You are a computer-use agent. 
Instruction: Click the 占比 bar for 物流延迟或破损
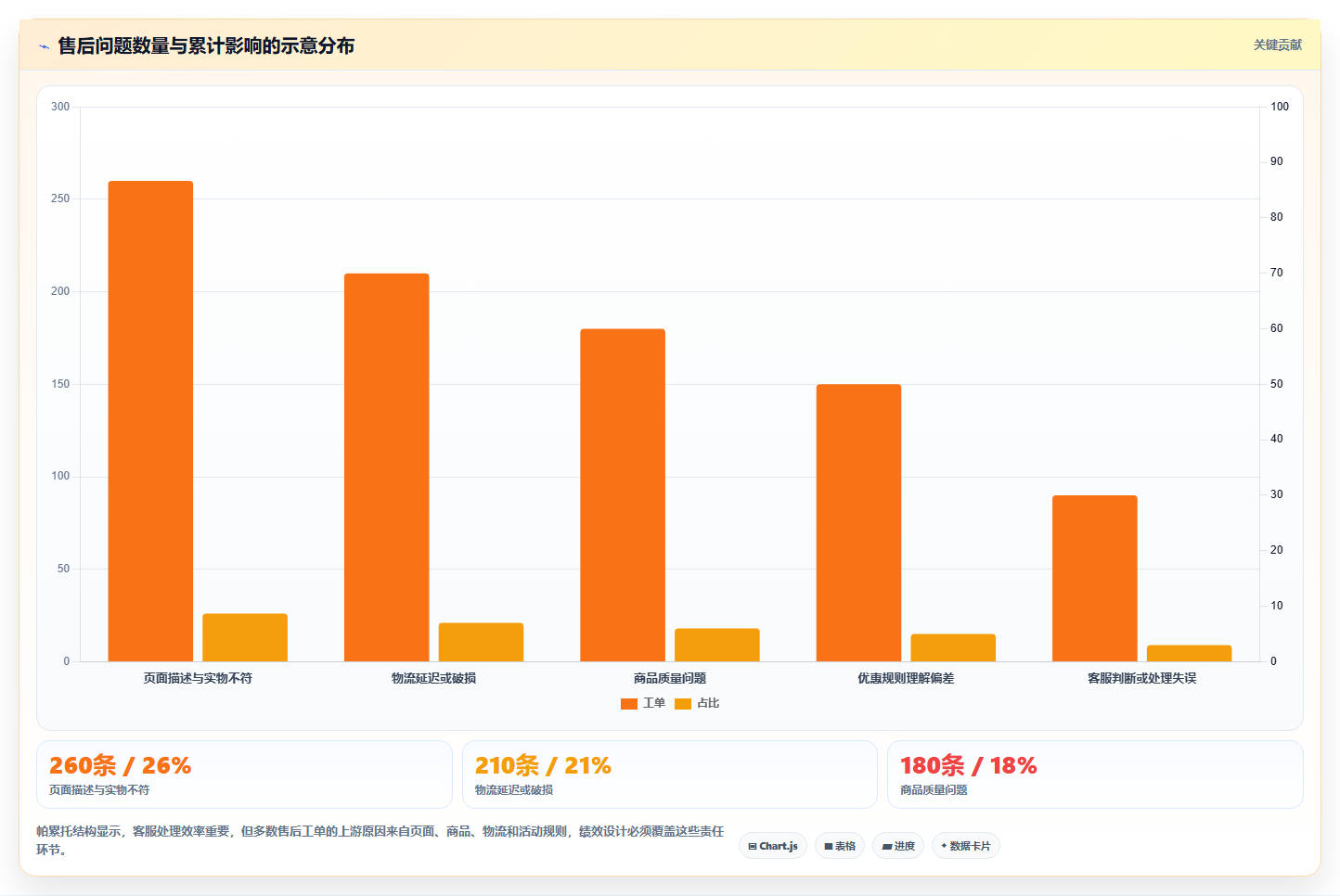click(x=481, y=642)
